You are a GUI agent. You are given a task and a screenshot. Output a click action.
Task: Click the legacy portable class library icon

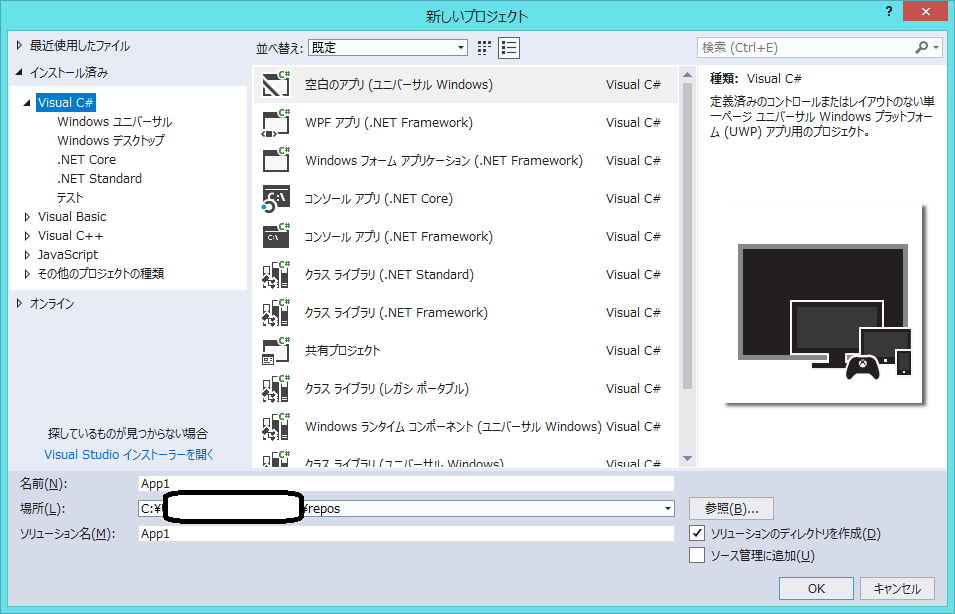[276, 389]
